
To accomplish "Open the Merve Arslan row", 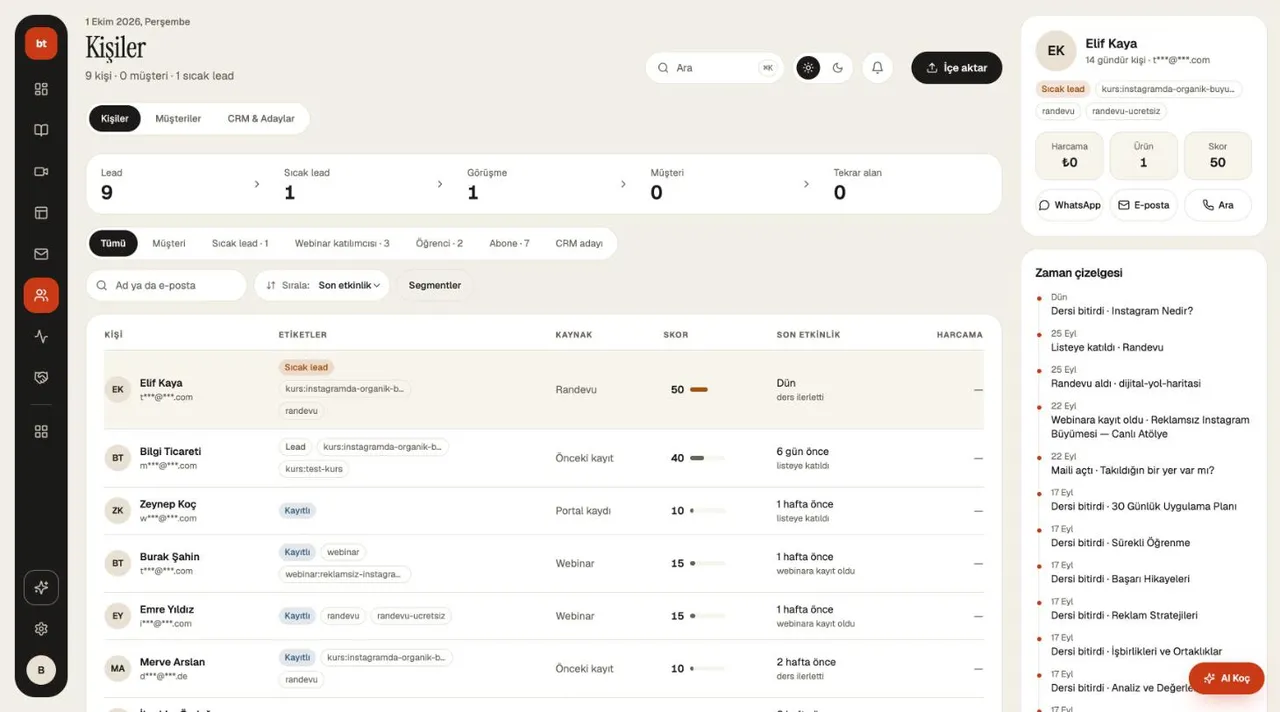I will pos(544,669).
